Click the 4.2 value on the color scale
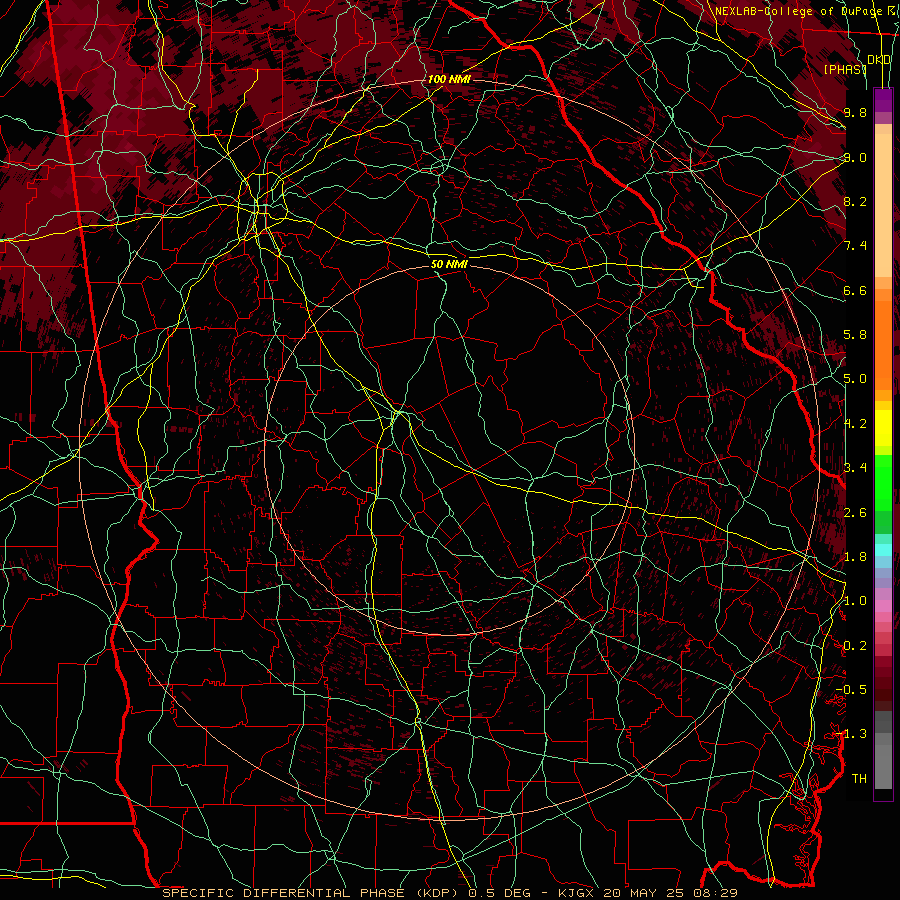This screenshot has width=900, height=900. pos(855,424)
